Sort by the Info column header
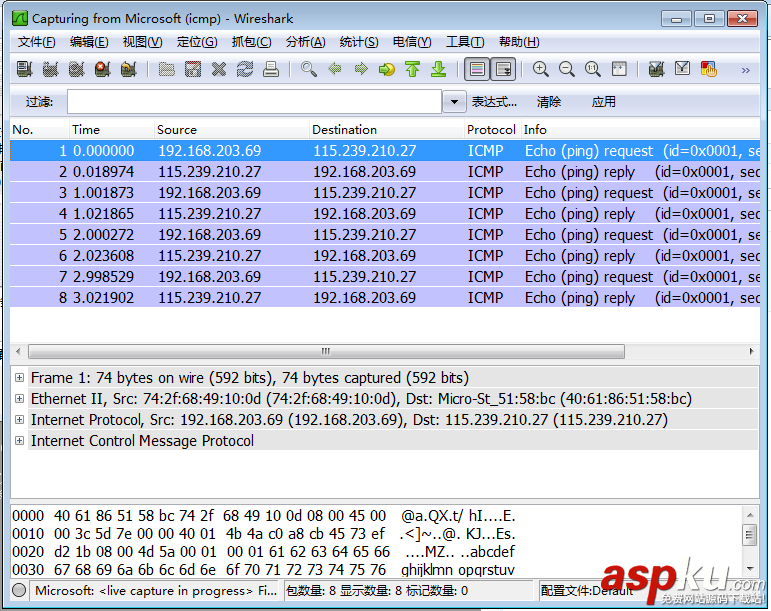The image size is (771, 611). coord(640,130)
